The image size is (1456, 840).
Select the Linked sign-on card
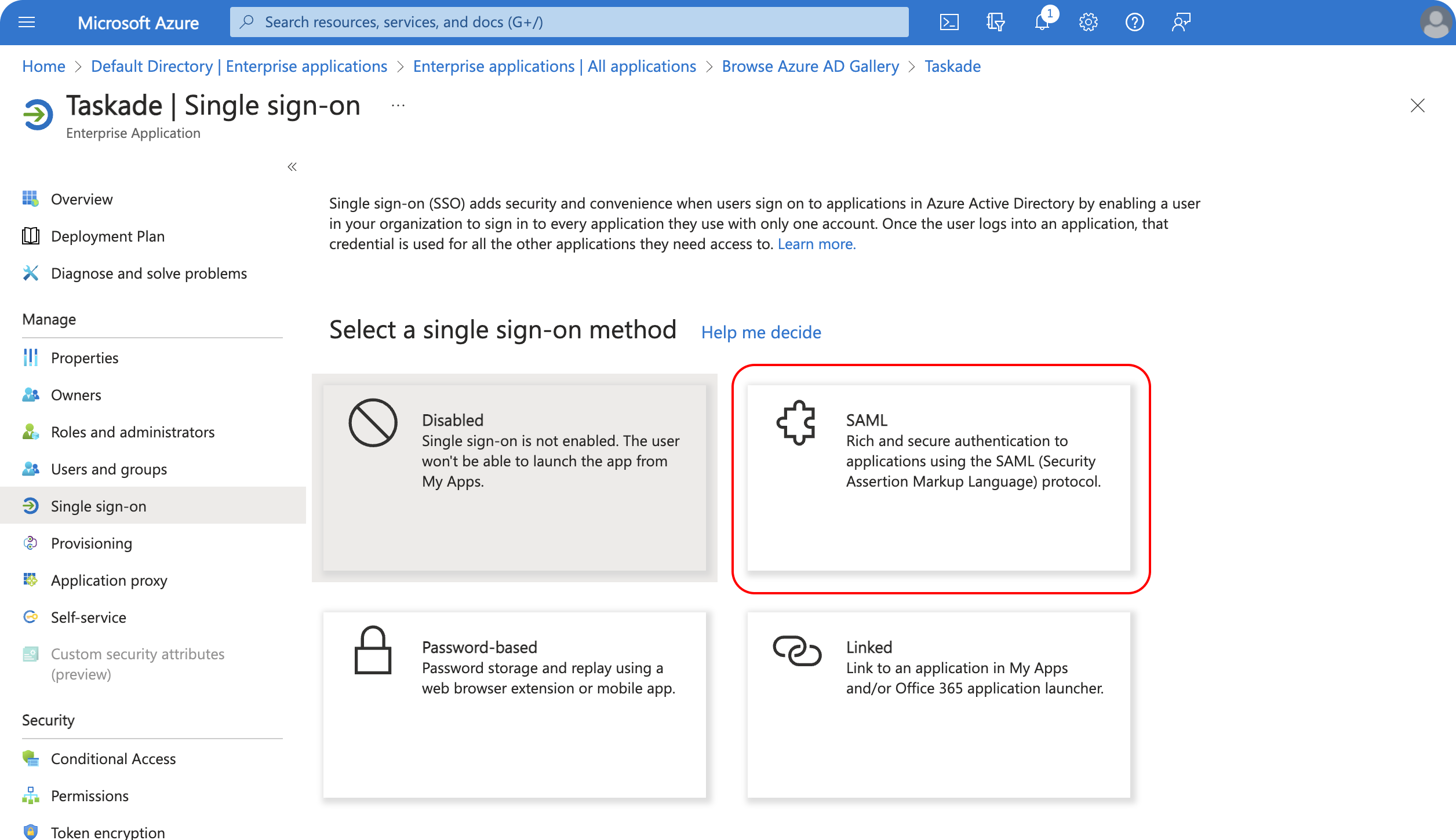(938, 704)
